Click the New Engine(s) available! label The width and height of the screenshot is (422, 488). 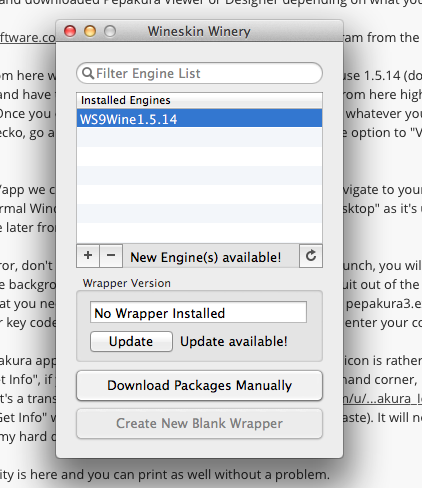pyautogui.click(x=206, y=257)
